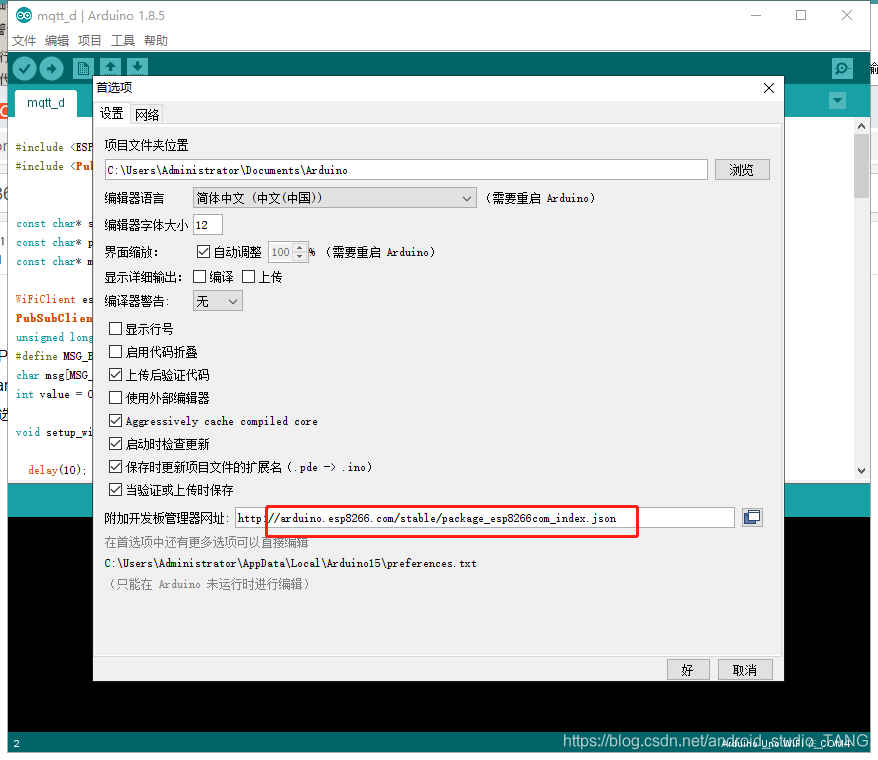Click the Upload arrow toolbar icon
The width and height of the screenshot is (878, 760).
pyautogui.click(x=51, y=69)
